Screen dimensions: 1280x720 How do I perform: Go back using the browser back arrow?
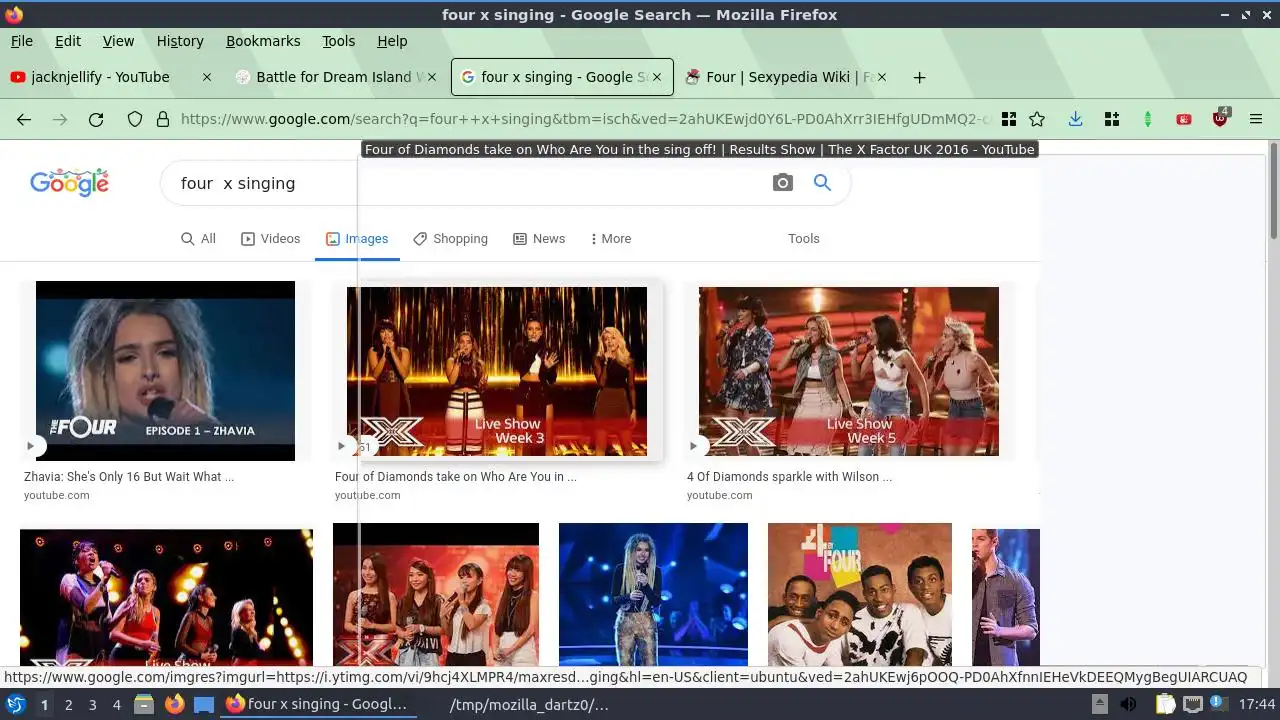click(24, 119)
